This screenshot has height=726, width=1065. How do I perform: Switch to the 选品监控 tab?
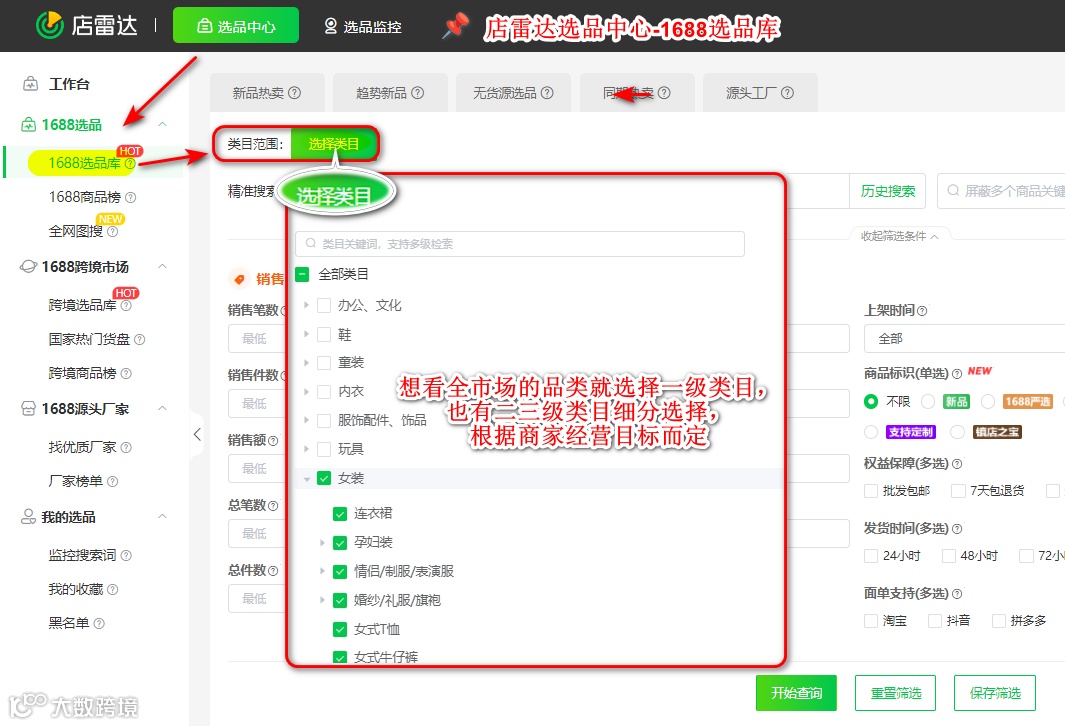[x=363, y=26]
